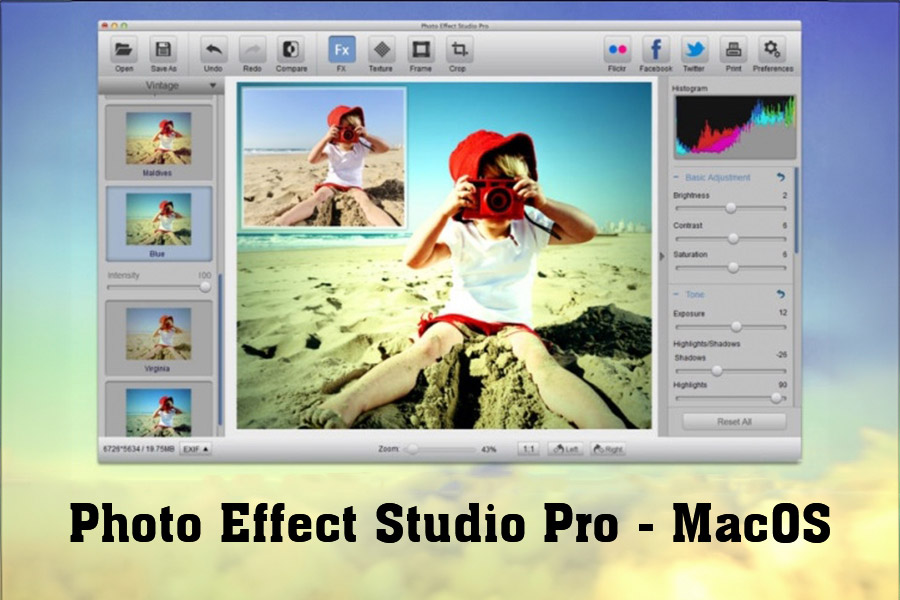Screen dimensions: 900x600
Task: Collapse the Basic Adjustment section
Action: [676, 177]
